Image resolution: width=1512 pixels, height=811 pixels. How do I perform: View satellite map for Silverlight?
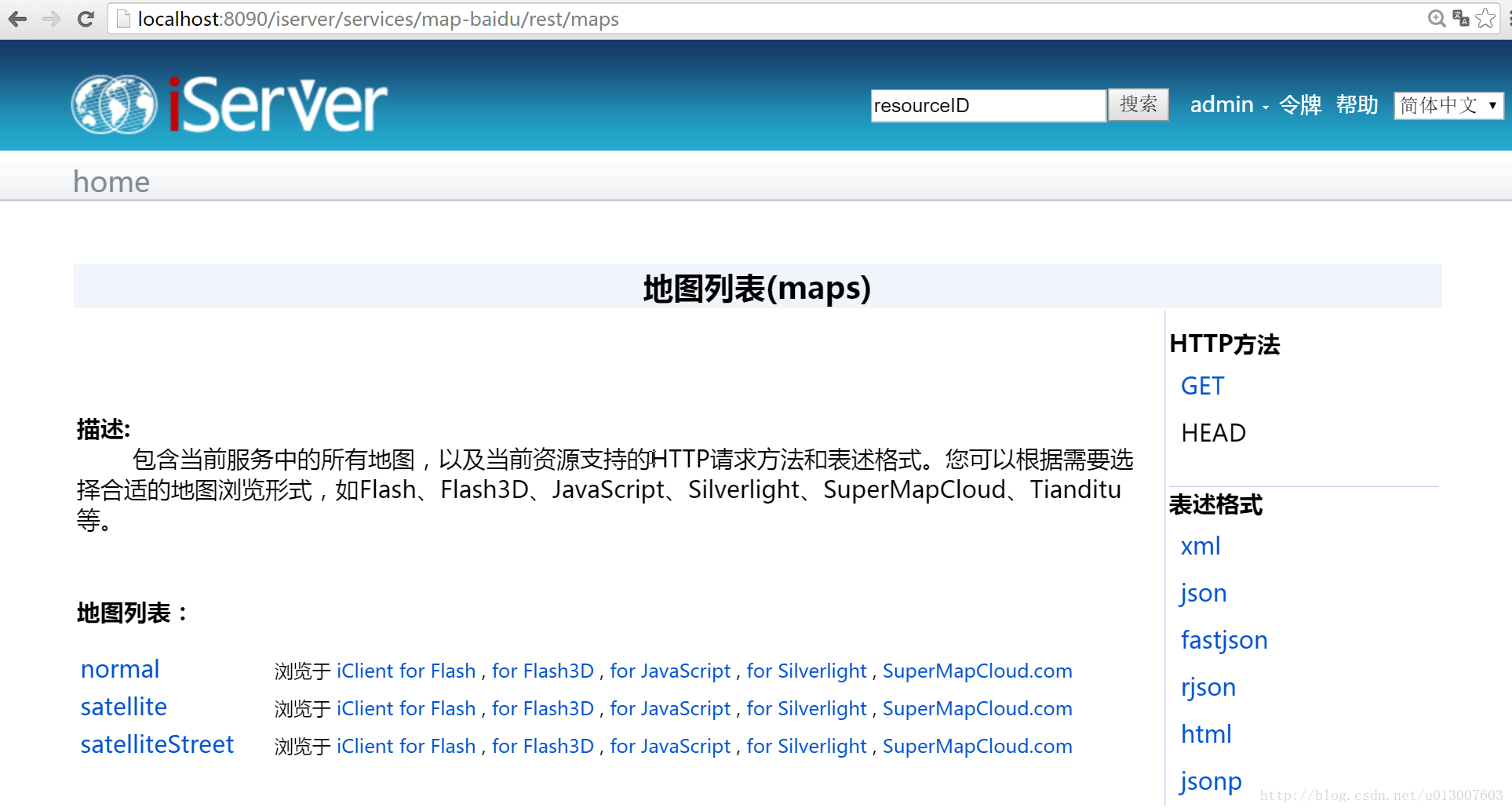pyautogui.click(x=807, y=708)
